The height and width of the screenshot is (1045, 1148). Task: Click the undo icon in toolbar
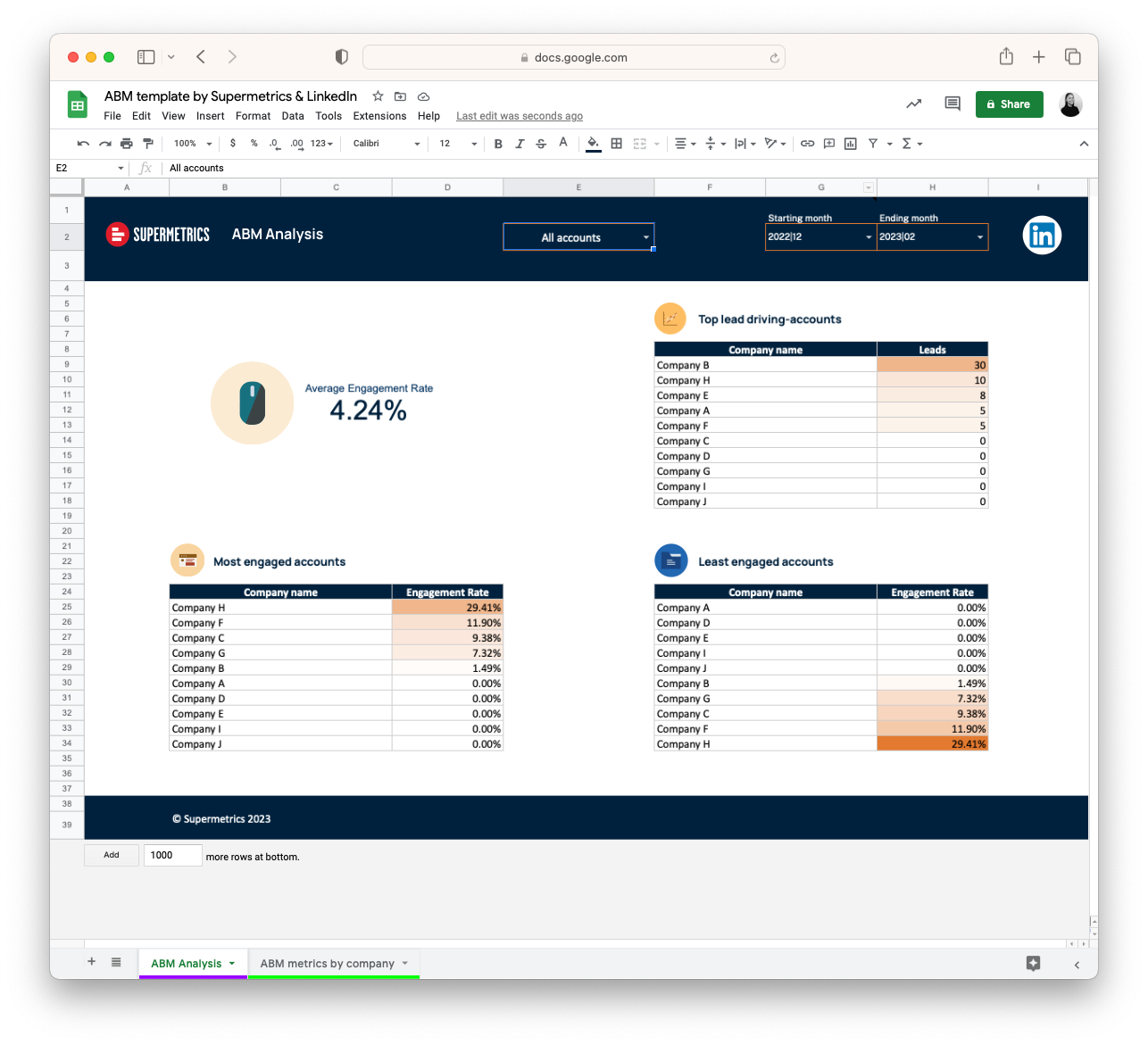83,144
